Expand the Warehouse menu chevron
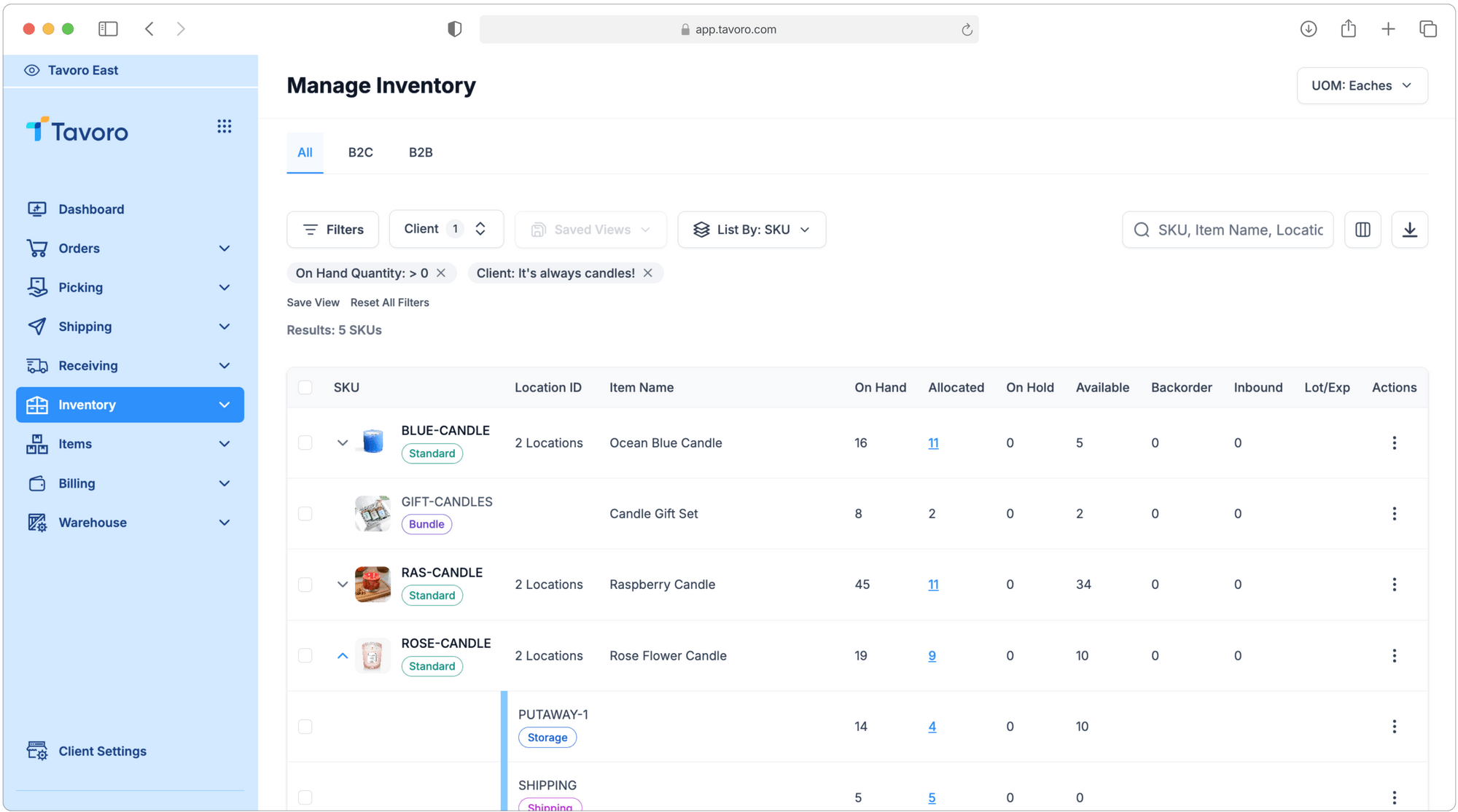Viewport: 1458px width, 812px height. [x=225, y=523]
